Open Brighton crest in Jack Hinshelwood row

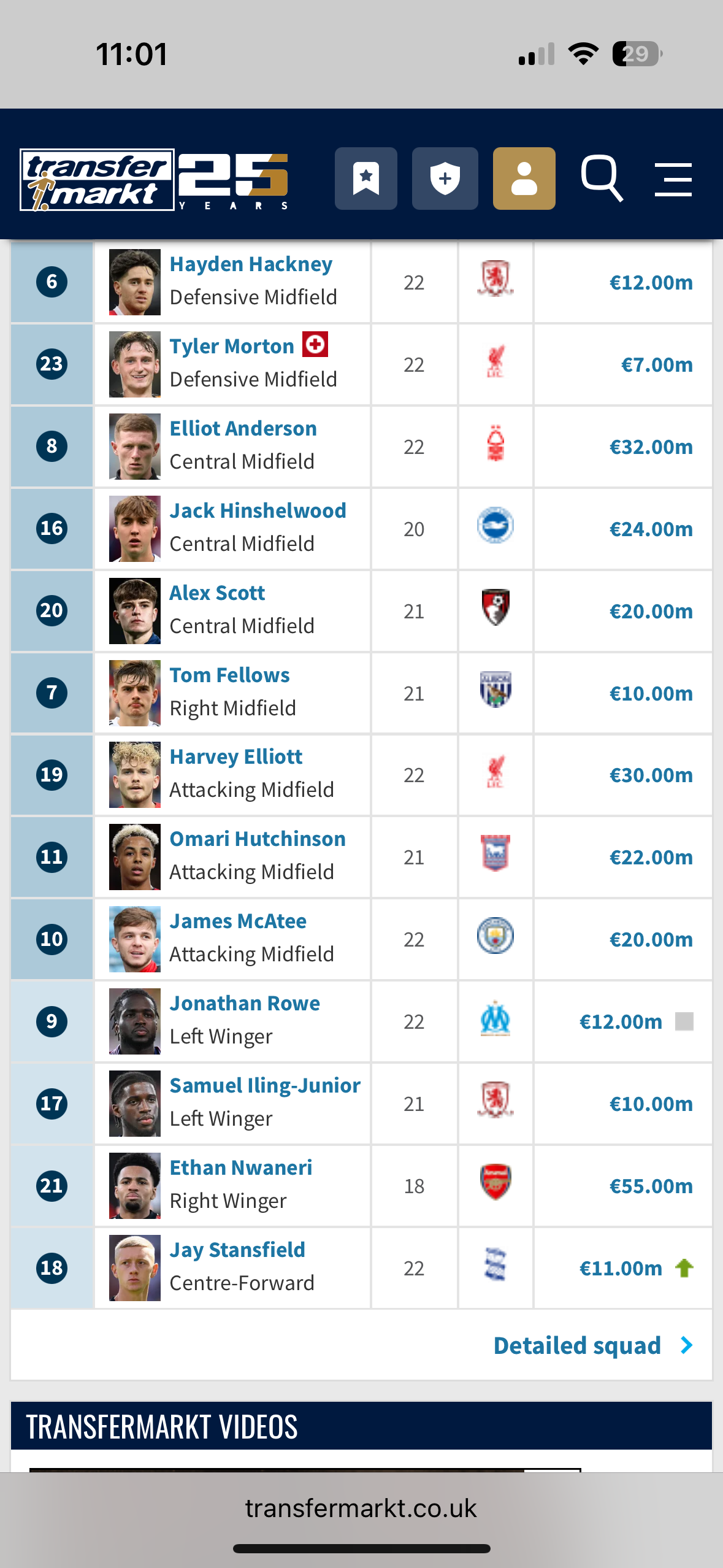pyautogui.click(x=495, y=525)
